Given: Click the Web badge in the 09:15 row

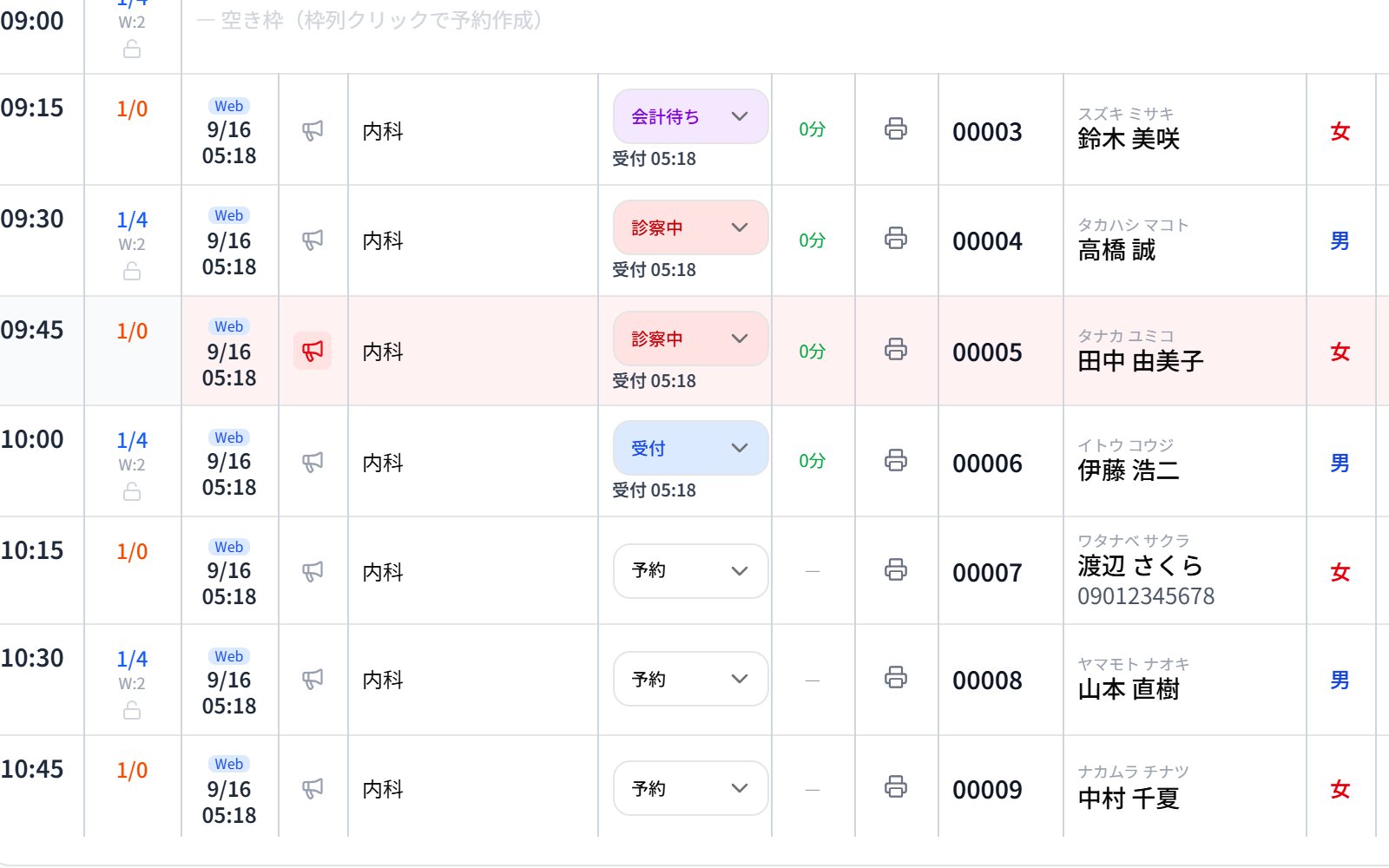Looking at the screenshot, I should (x=229, y=106).
